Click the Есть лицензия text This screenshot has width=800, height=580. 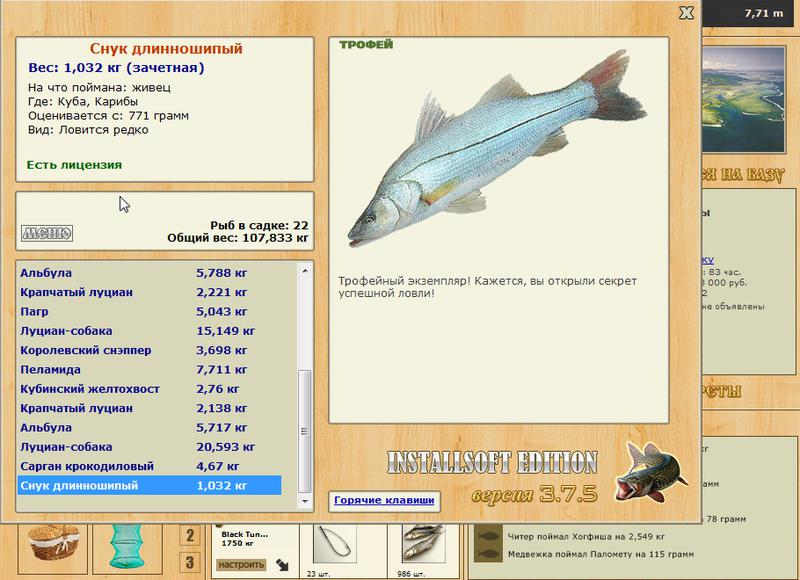click(x=74, y=165)
